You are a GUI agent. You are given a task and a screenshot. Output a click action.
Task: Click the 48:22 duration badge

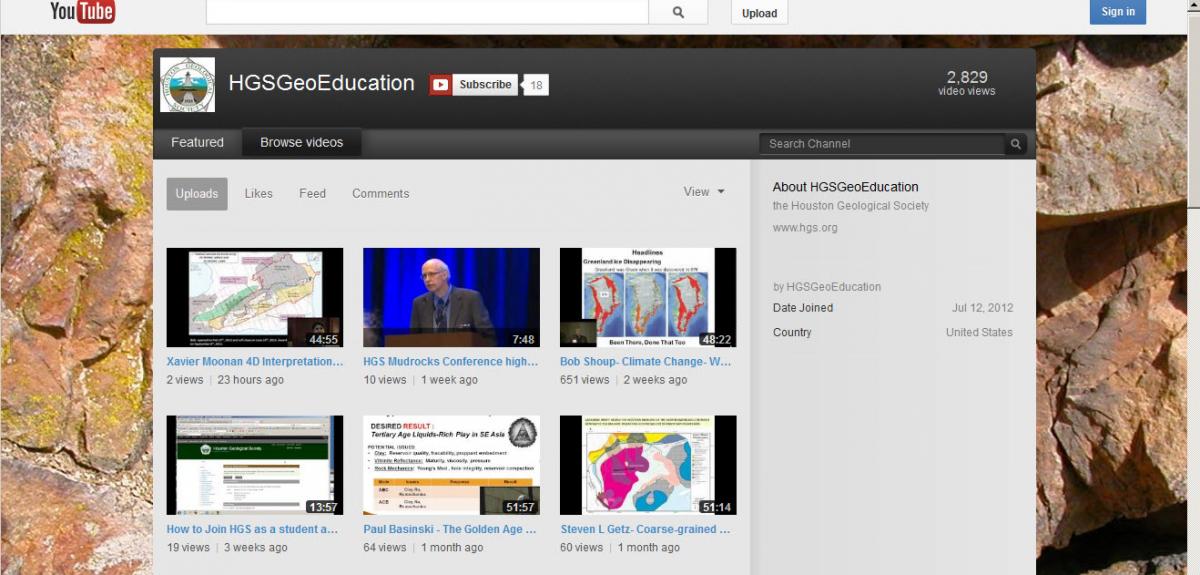coord(717,339)
